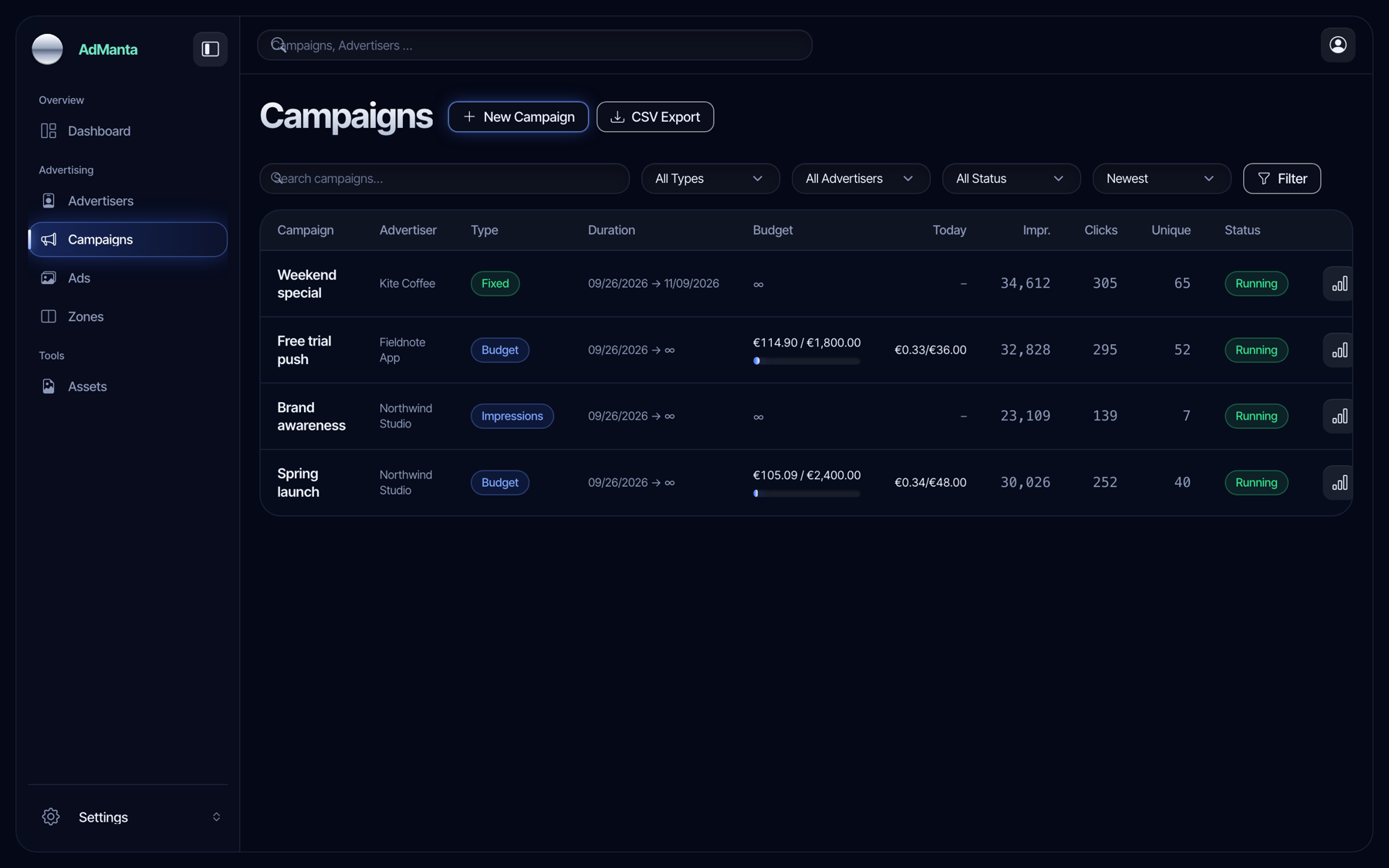Click the Zones layout icon
The image size is (1389, 868).
(x=49, y=316)
